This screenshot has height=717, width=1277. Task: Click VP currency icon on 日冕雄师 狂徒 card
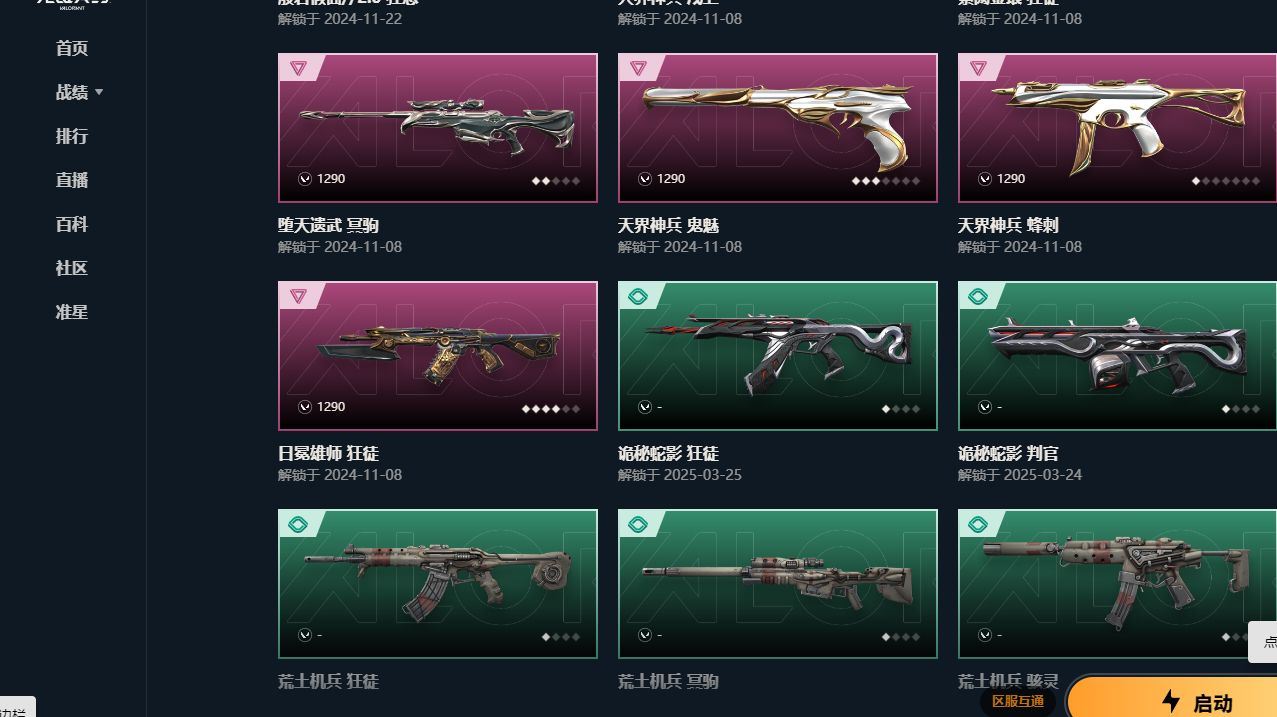(x=305, y=407)
